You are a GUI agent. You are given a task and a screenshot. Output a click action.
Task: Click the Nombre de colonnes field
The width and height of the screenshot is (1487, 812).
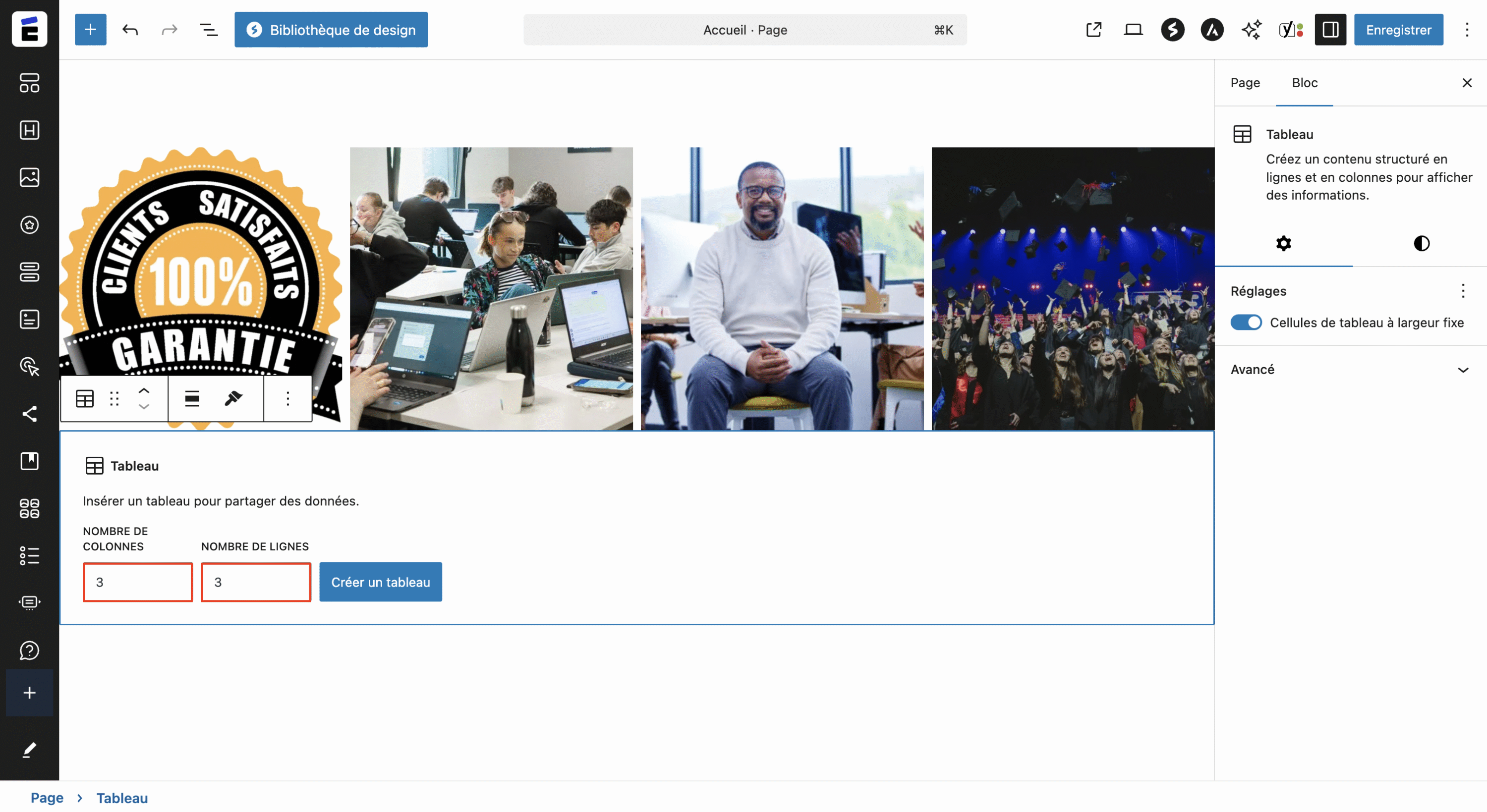(137, 582)
